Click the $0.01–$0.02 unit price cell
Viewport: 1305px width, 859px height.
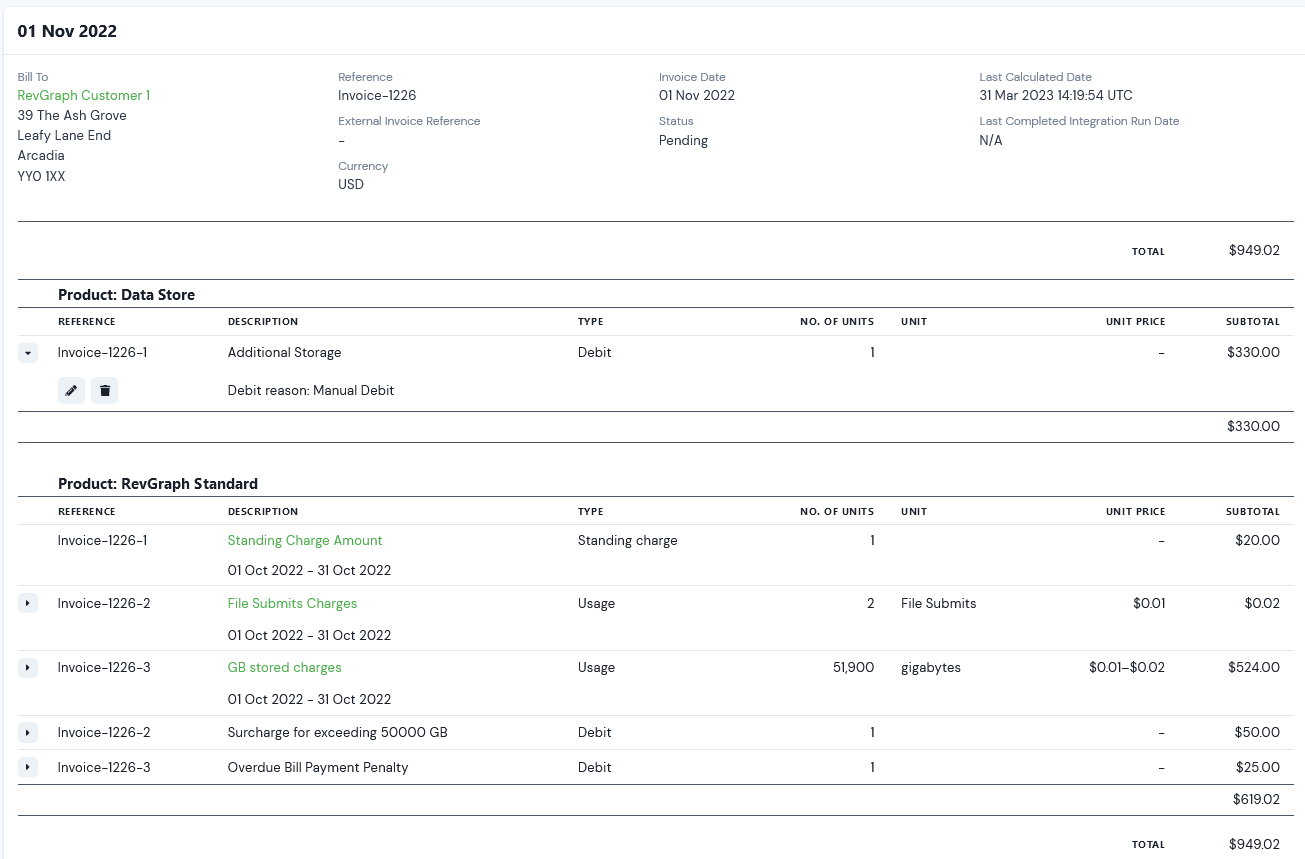pos(1127,667)
